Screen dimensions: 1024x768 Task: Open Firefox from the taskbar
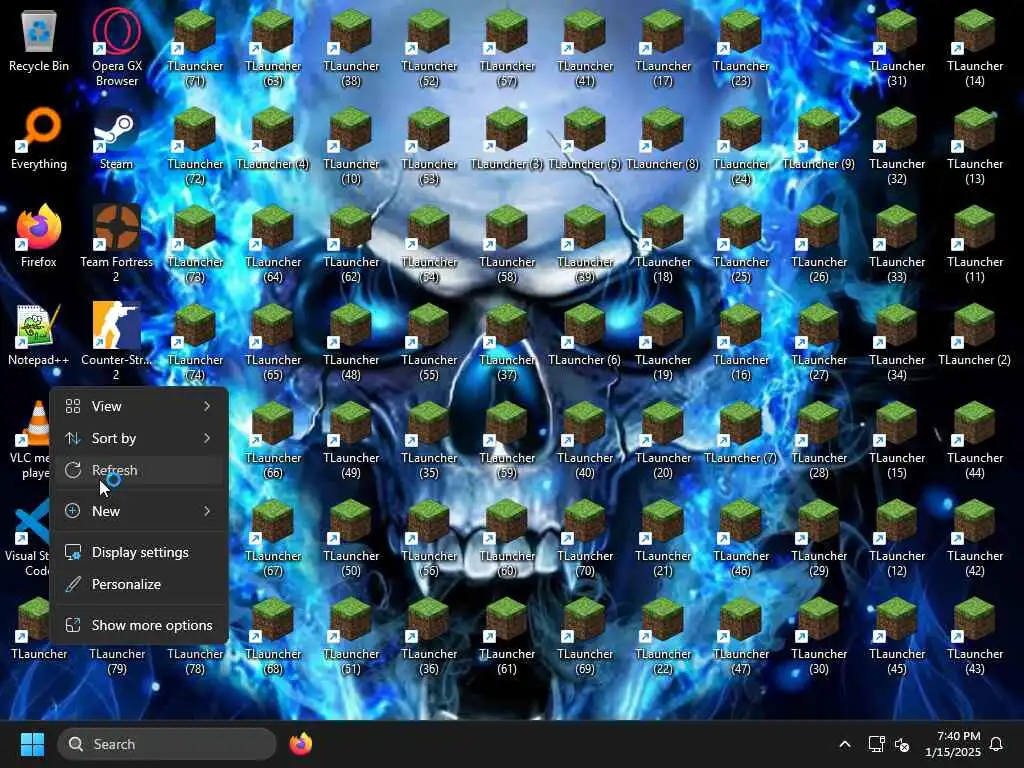coord(300,744)
